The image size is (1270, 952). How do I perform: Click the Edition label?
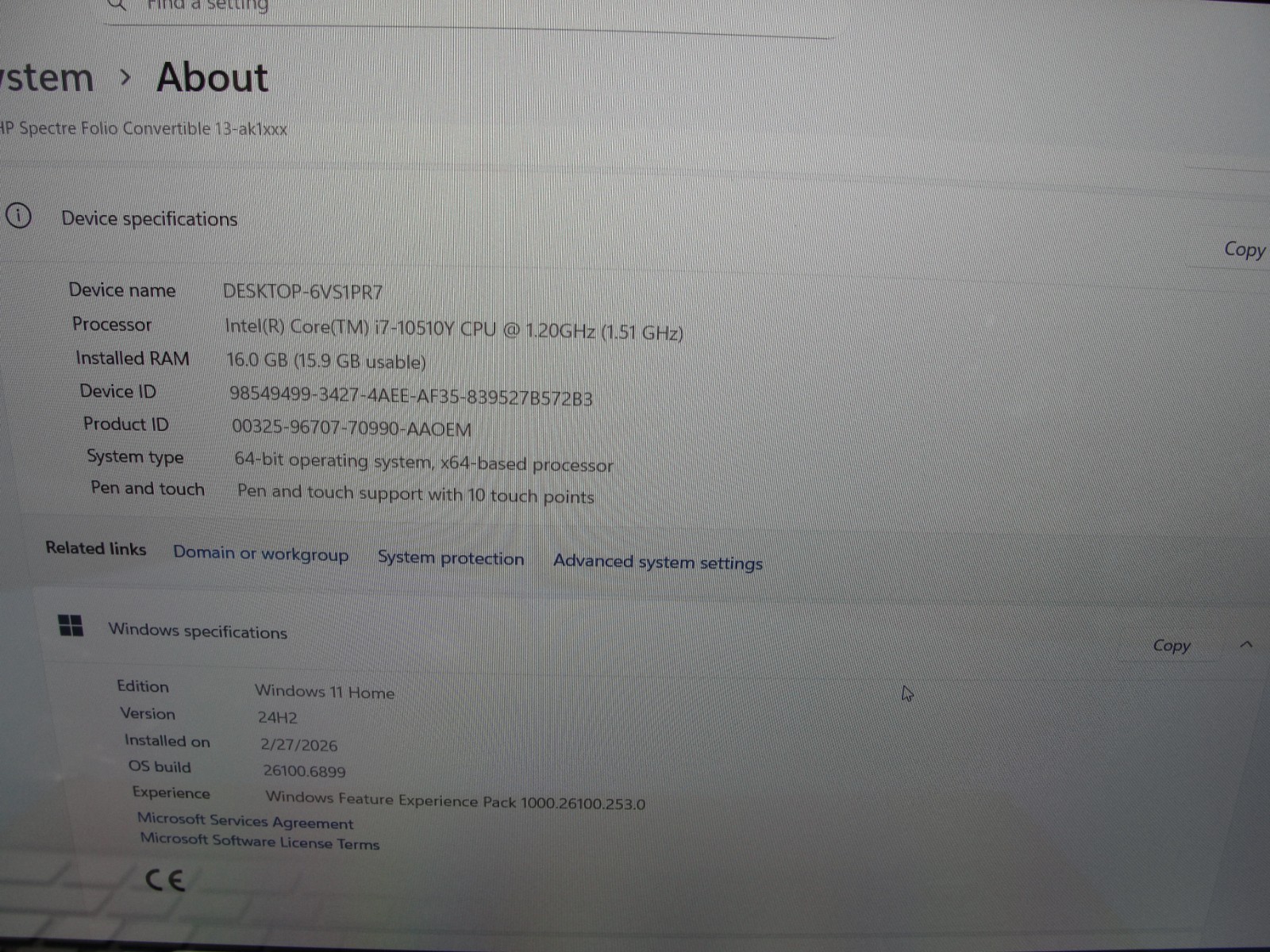[143, 686]
